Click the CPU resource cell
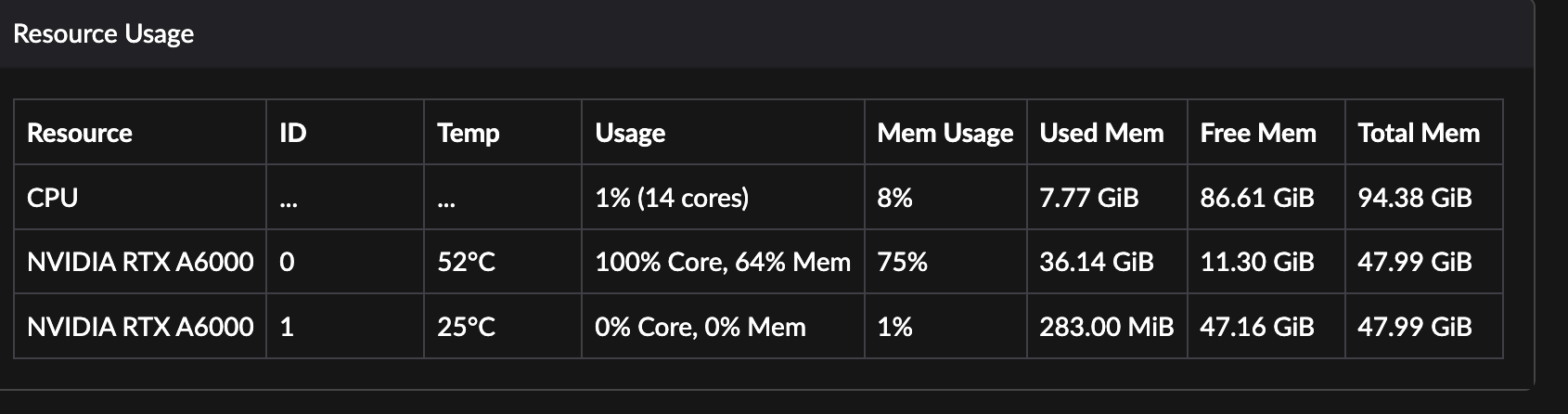The image size is (1568, 414). coord(53,198)
